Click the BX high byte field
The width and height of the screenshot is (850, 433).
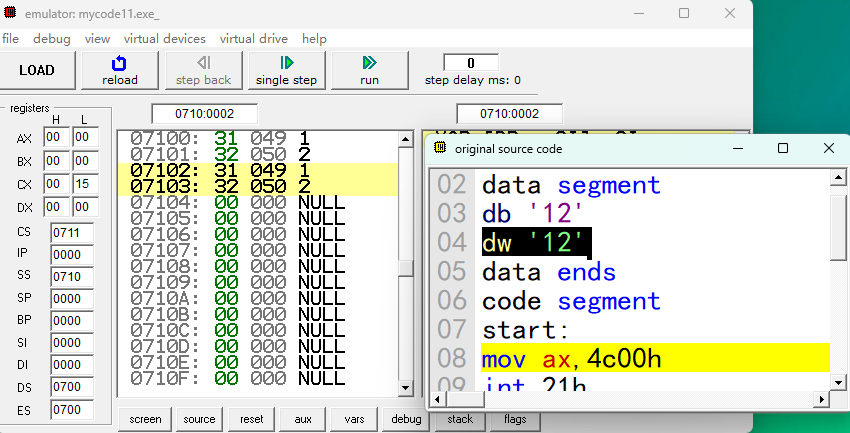coord(56,161)
